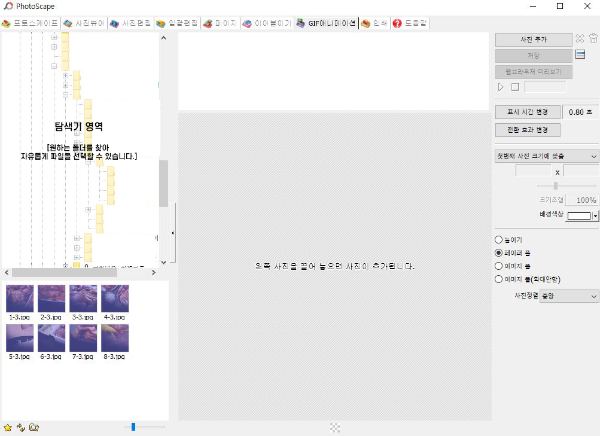600x436 pixels.
Task: Click the folder-and-magnifier icon at bottom left
Action: pyautogui.click(x=34, y=427)
